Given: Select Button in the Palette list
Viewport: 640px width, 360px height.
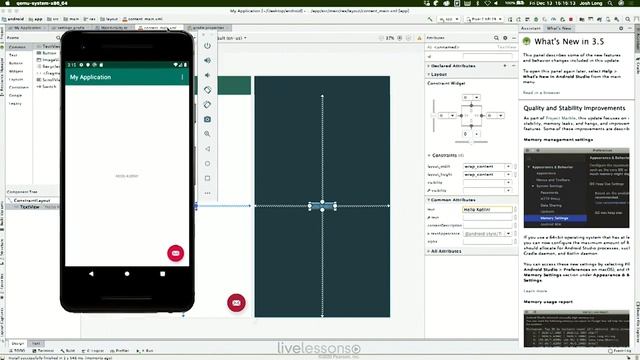Looking at the screenshot, I should [49, 53].
